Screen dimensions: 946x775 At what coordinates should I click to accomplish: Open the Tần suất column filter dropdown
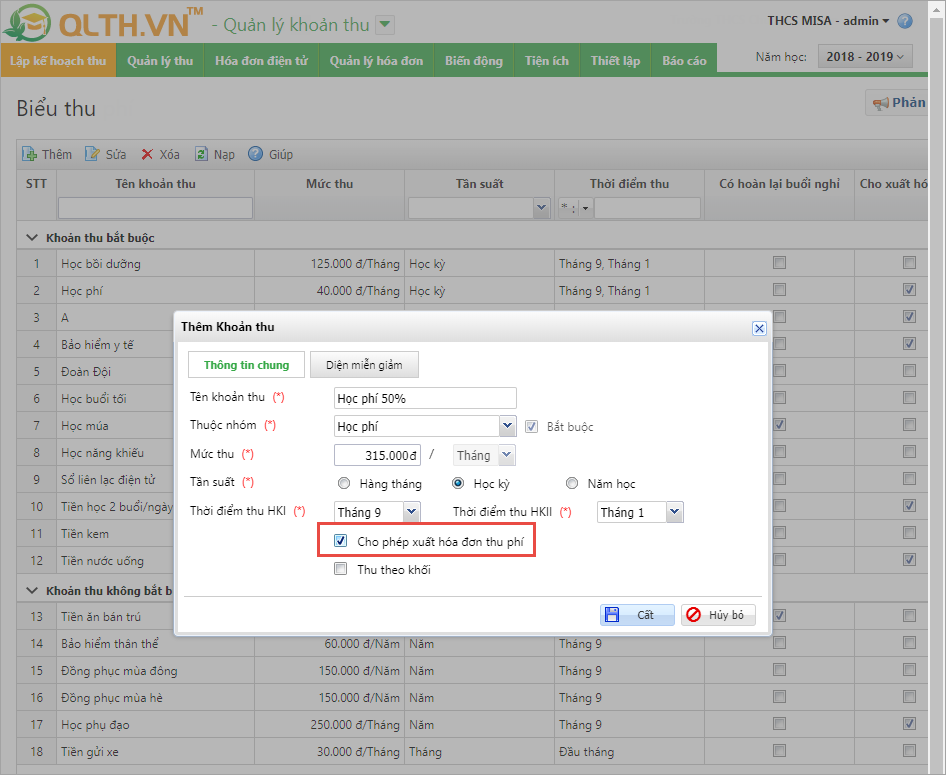[541, 208]
